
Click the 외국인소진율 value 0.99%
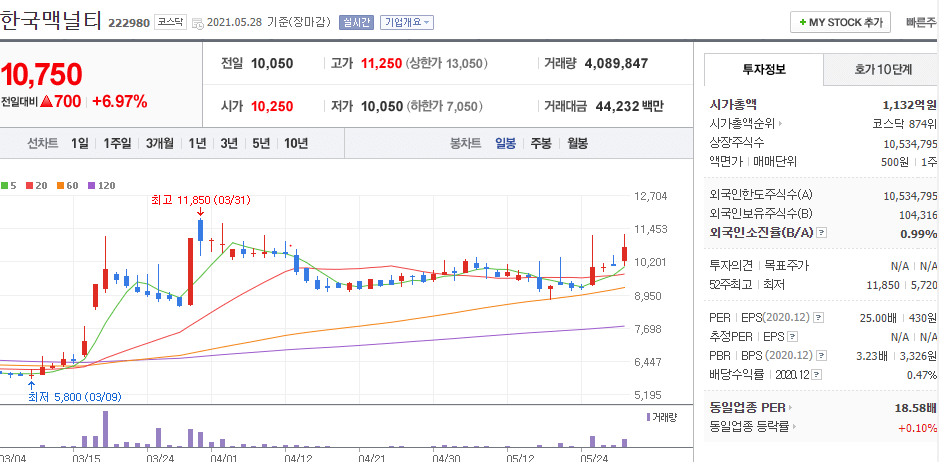pyautogui.click(x=918, y=233)
